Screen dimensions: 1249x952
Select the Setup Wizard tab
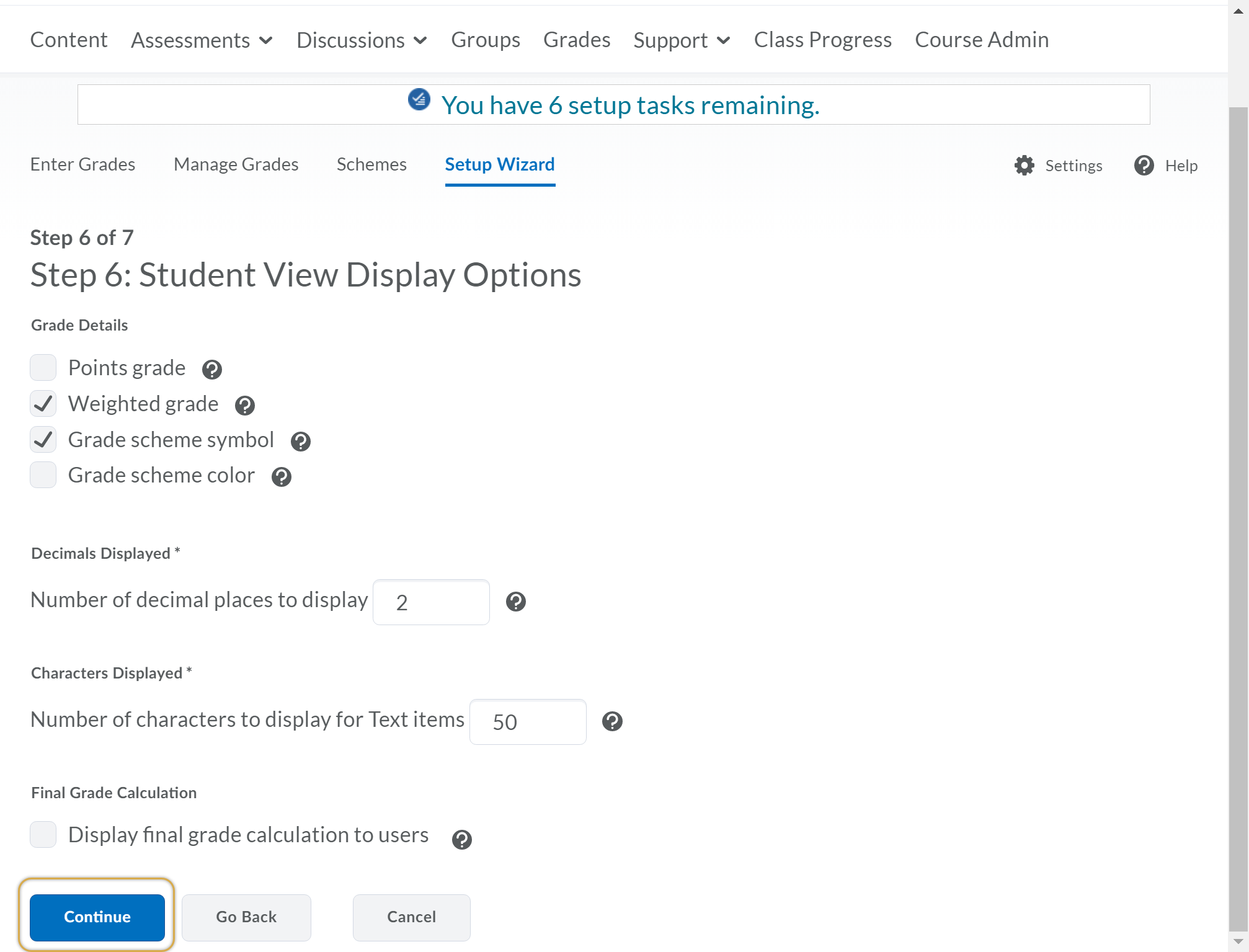(500, 164)
